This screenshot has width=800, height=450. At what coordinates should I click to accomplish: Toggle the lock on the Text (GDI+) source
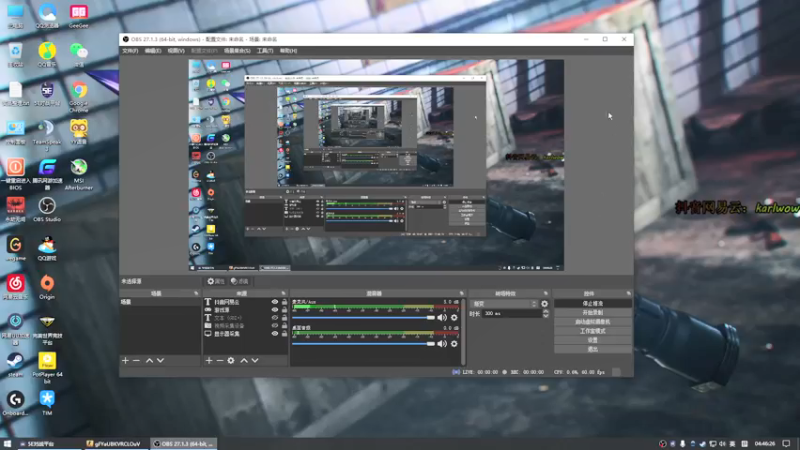(284, 318)
